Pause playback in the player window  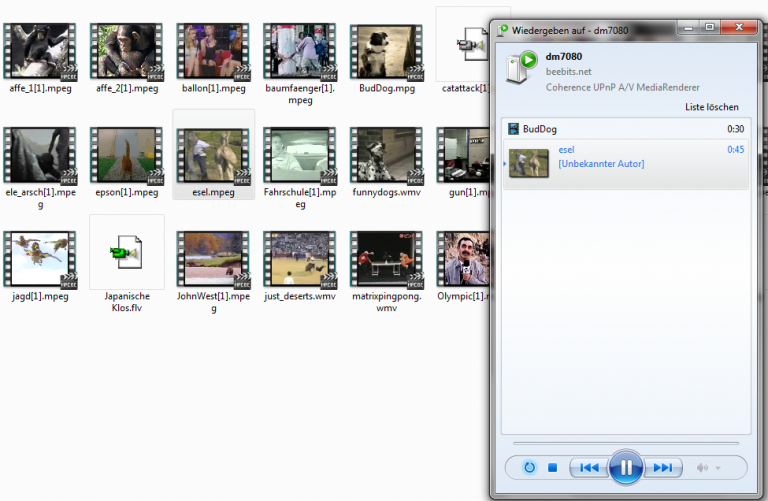626,467
